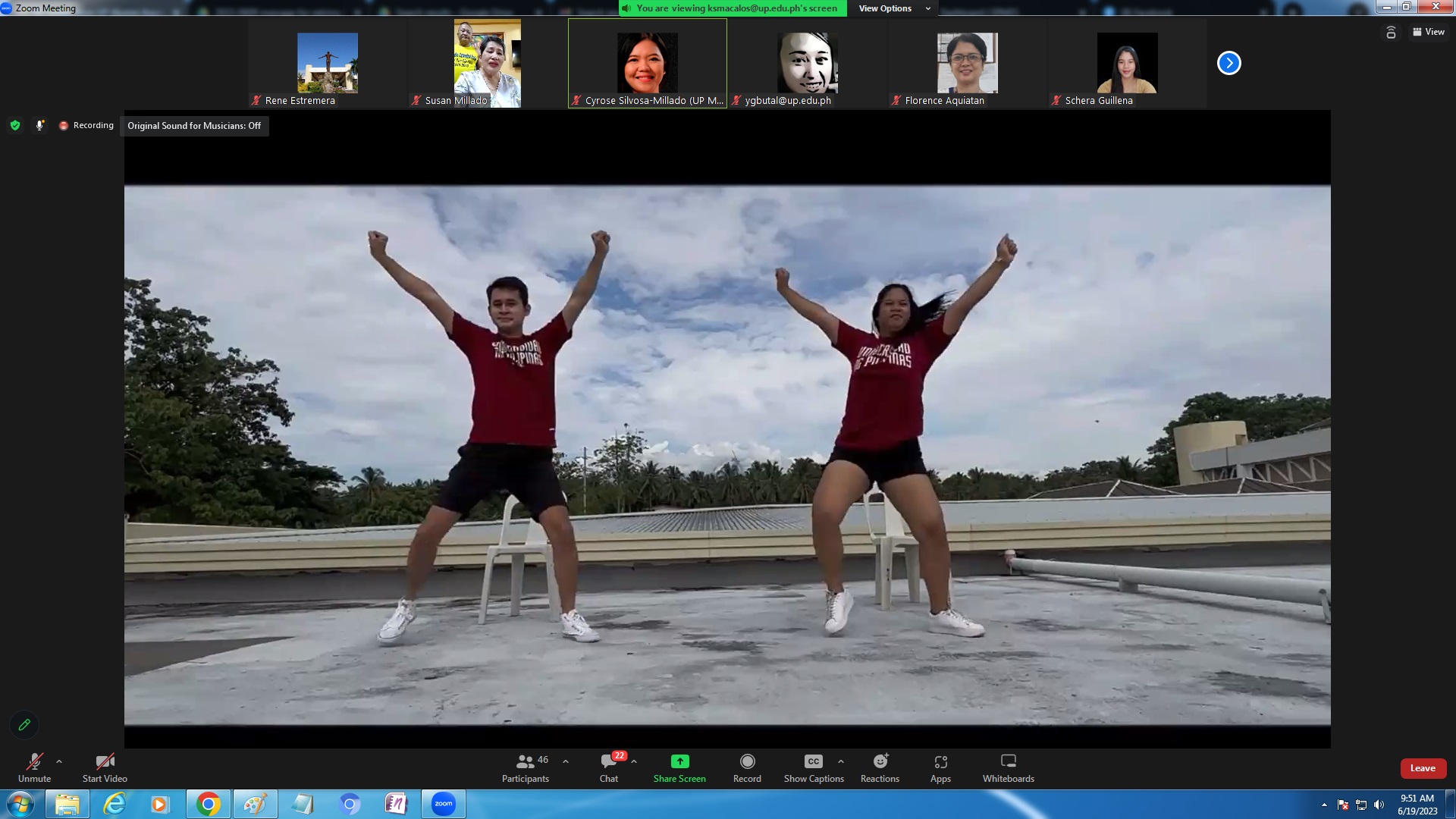Click the Chromium-style blue taskbar icon

(350, 804)
